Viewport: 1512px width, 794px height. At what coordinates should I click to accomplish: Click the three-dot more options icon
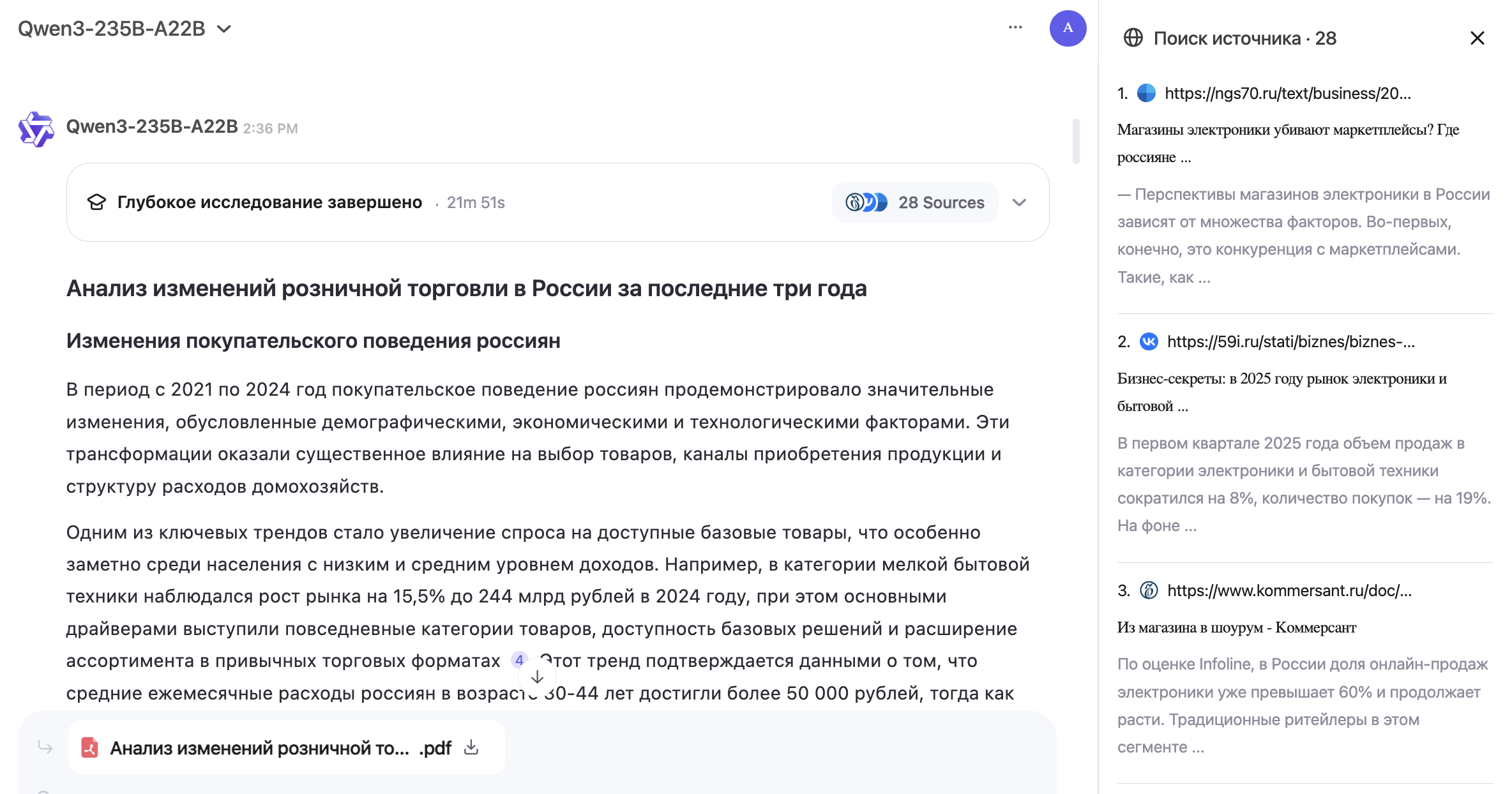pyautogui.click(x=1015, y=27)
